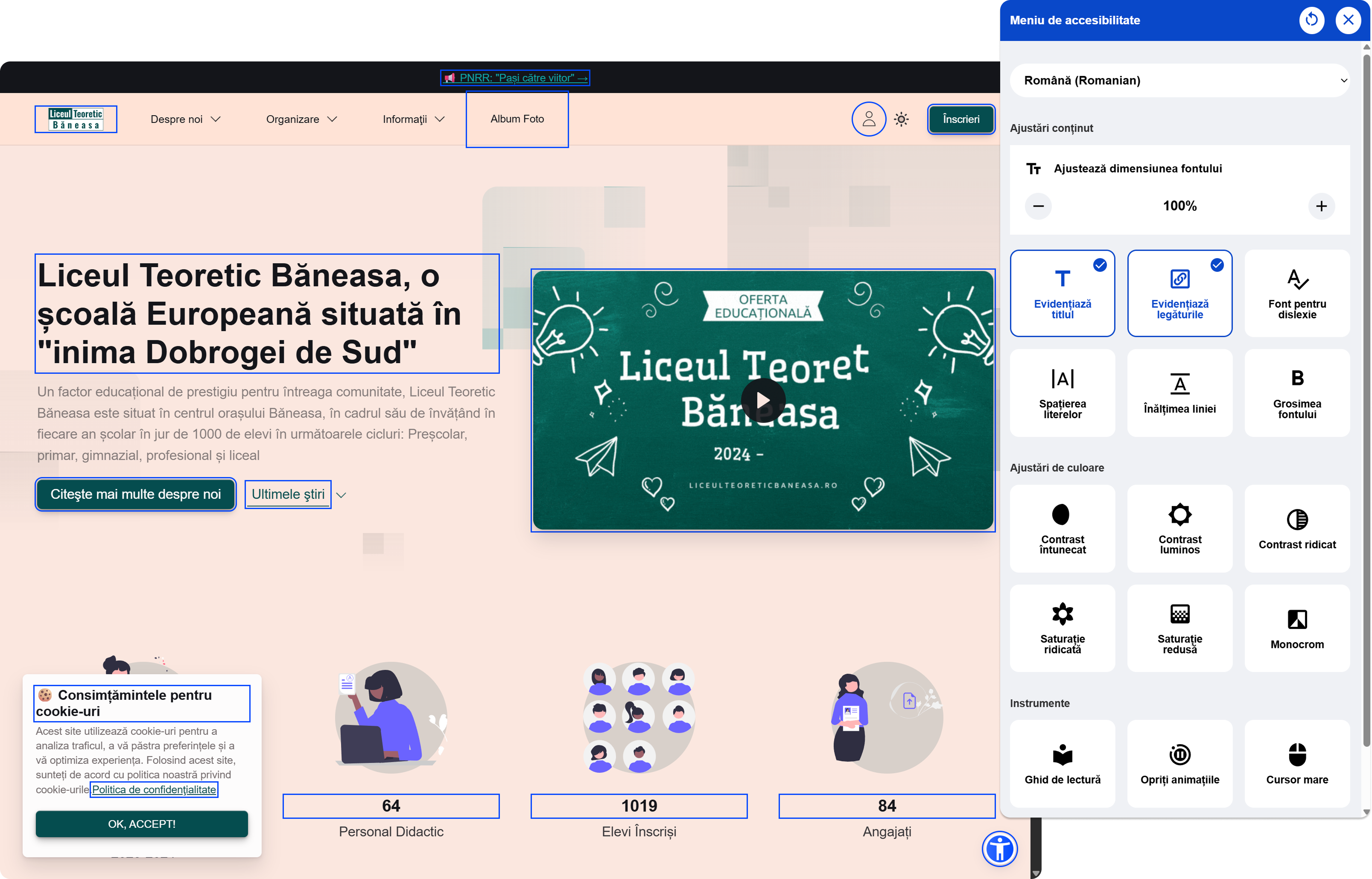1372x879 pixels.
Task: Open the Politica de confidențialitate link
Action: tap(154, 789)
